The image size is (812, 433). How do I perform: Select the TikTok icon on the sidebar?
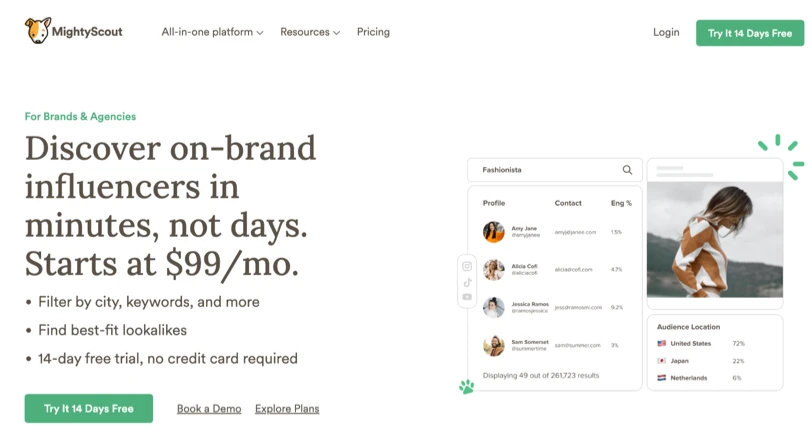tap(467, 282)
